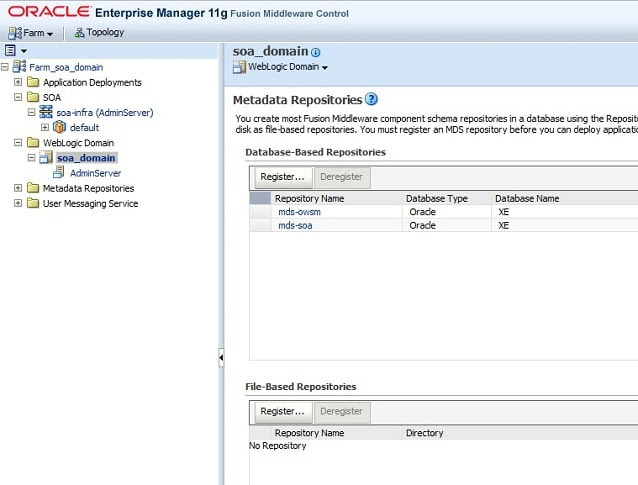Select Application Deployments in the tree
The width and height of the screenshot is (638, 485).
click(x=92, y=83)
